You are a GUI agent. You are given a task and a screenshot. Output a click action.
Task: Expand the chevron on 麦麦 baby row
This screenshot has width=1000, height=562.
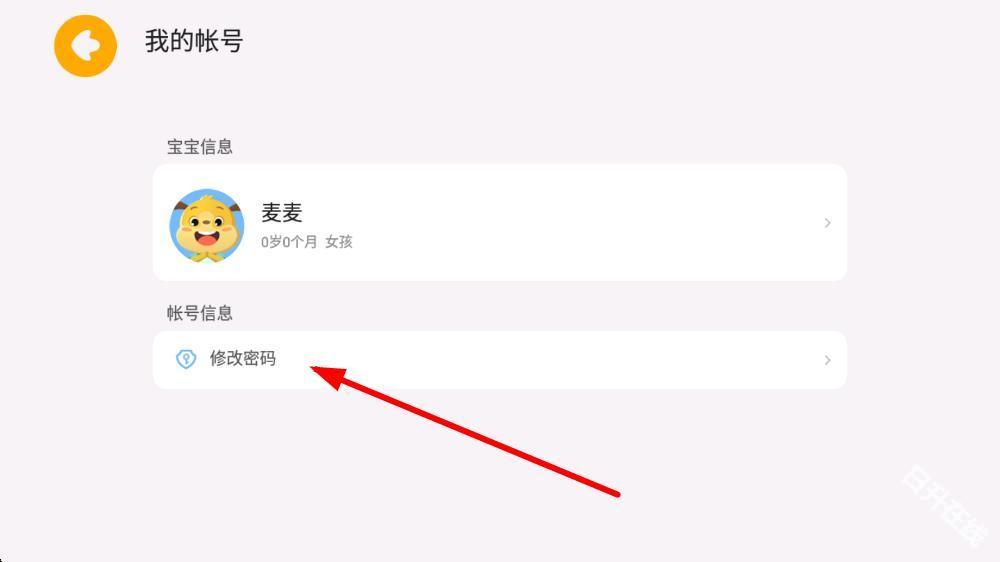[827, 223]
